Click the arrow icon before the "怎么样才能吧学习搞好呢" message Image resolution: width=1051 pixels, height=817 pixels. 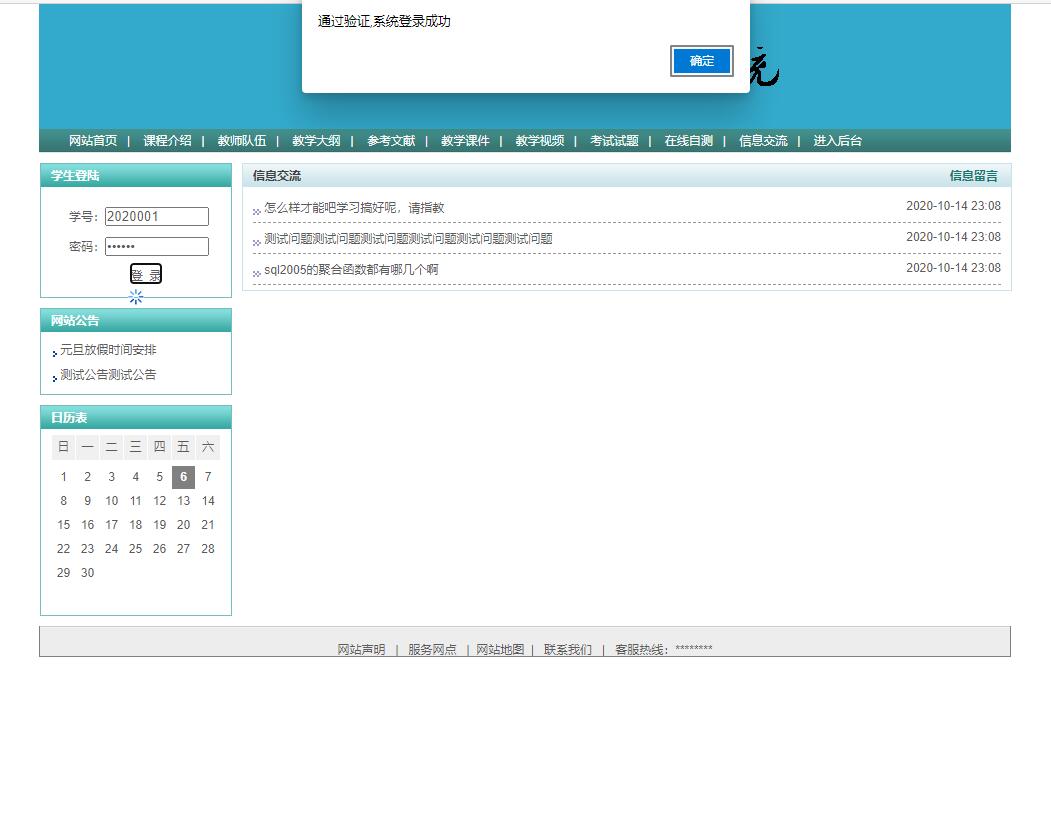[256, 209]
